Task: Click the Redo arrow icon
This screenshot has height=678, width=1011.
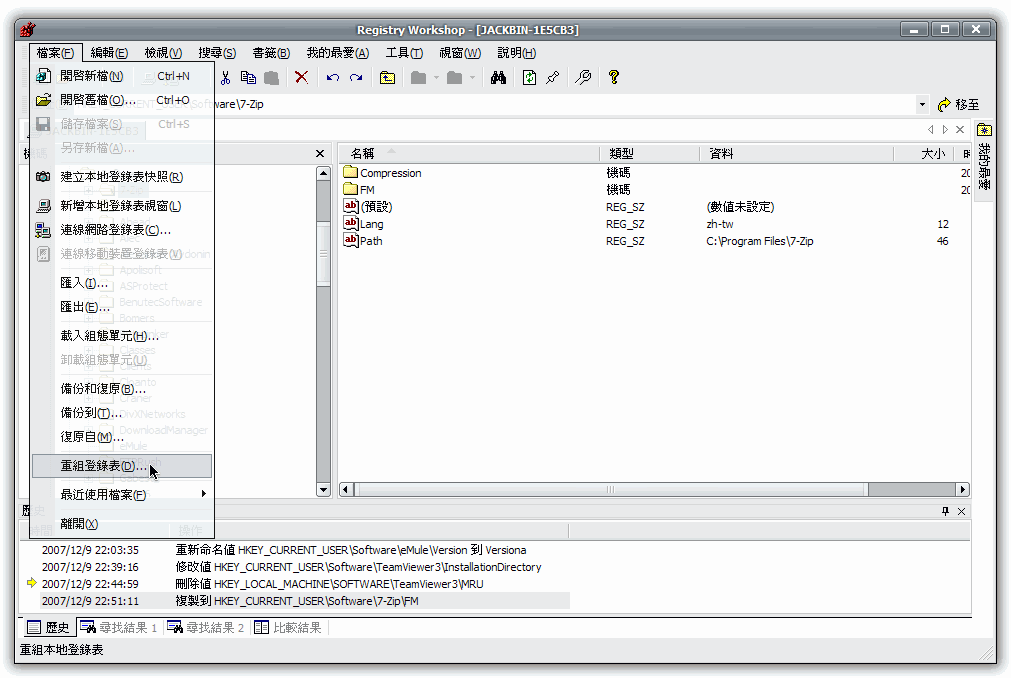Action: (x=356, y=77)
